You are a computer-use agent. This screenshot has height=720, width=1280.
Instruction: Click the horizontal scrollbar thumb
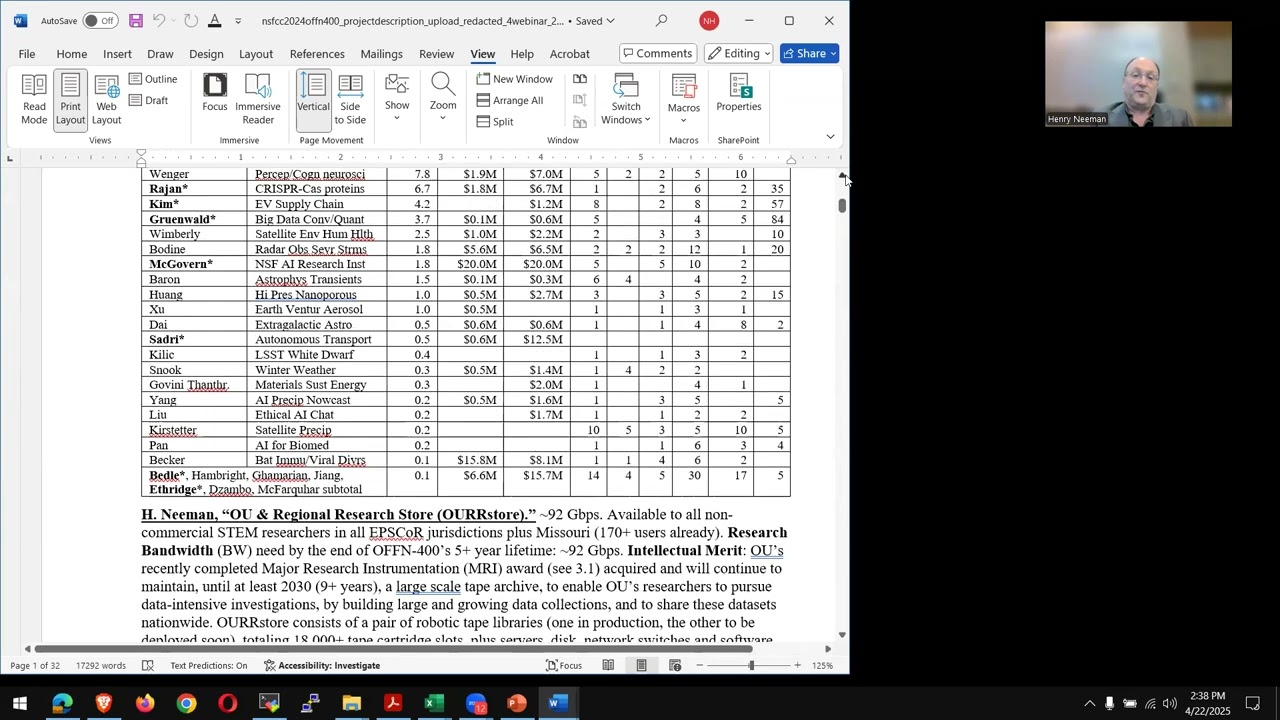coord(393,649)
